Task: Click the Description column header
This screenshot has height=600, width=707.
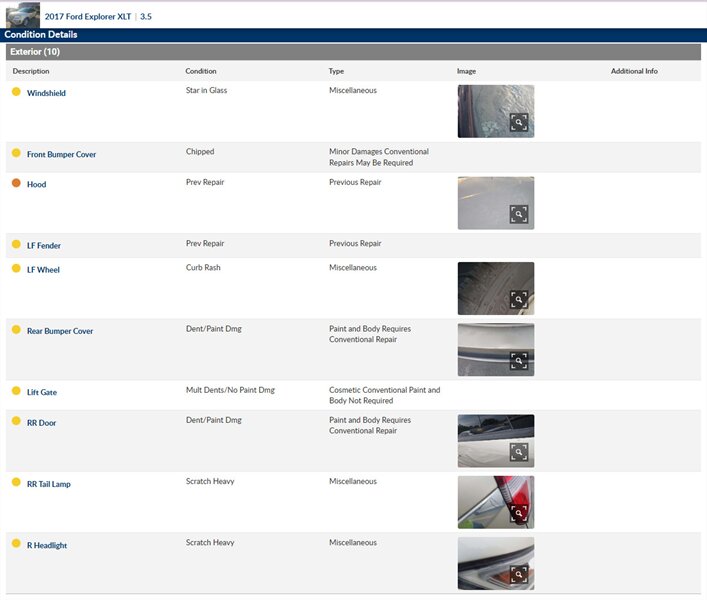Action: click(31, 72)
